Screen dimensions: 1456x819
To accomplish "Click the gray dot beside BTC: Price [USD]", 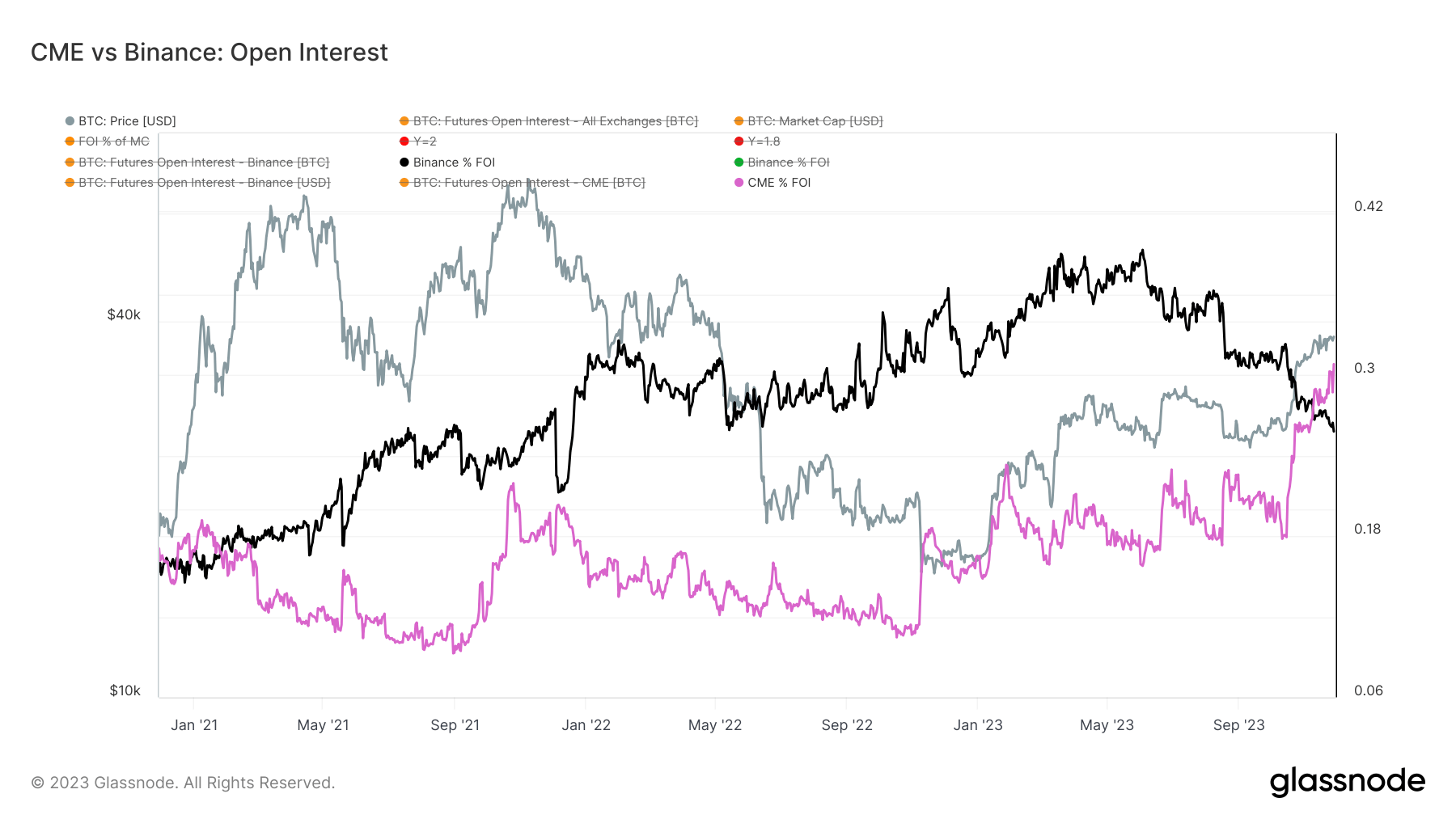I will click(x=70, y=121).
